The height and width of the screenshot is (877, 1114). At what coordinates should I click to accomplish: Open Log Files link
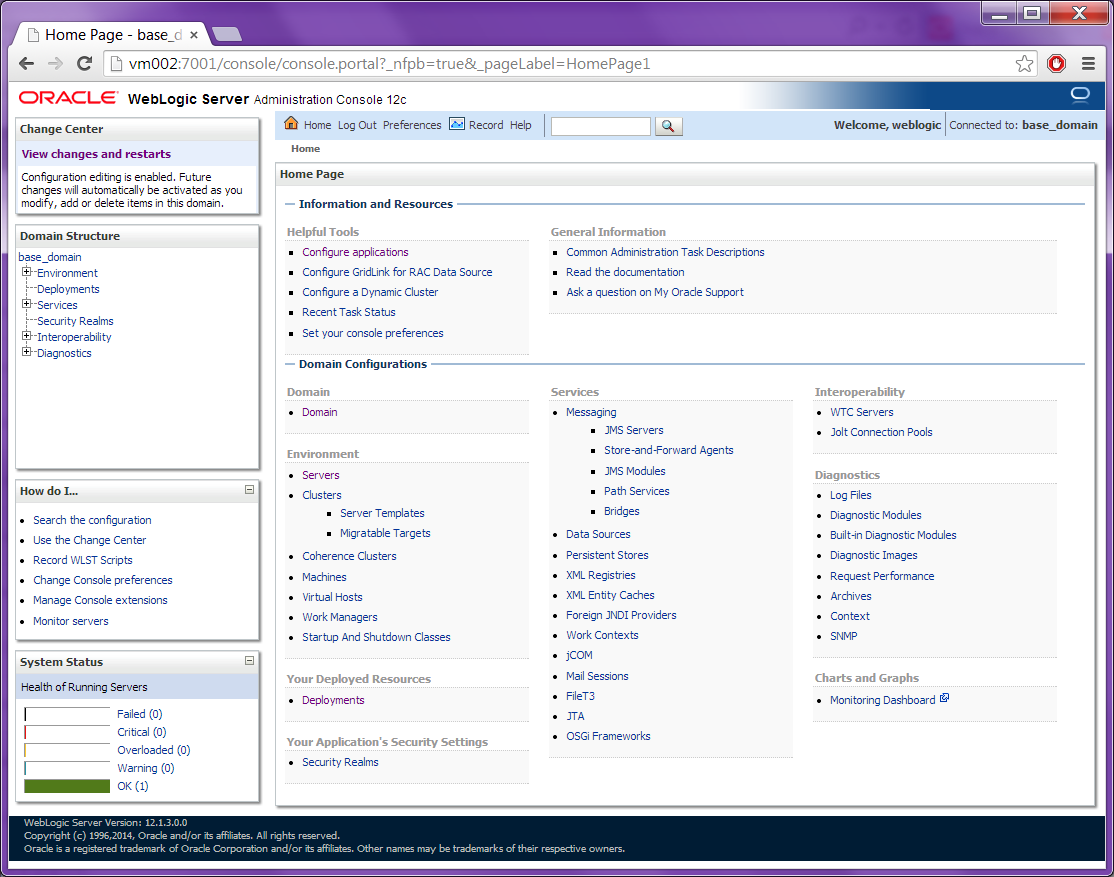(850, 495)
